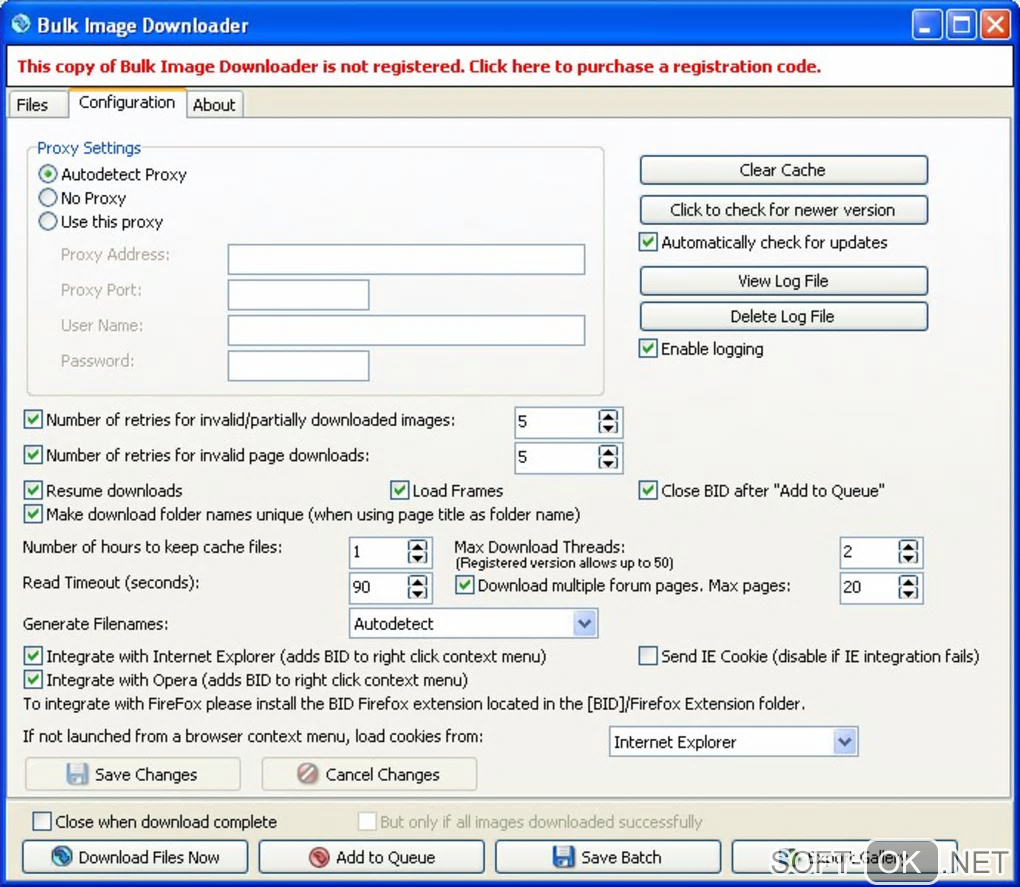Viewport: 1020px width, 887px height.
Task: Click the Proxy Port input field
Action: point(299,295)
